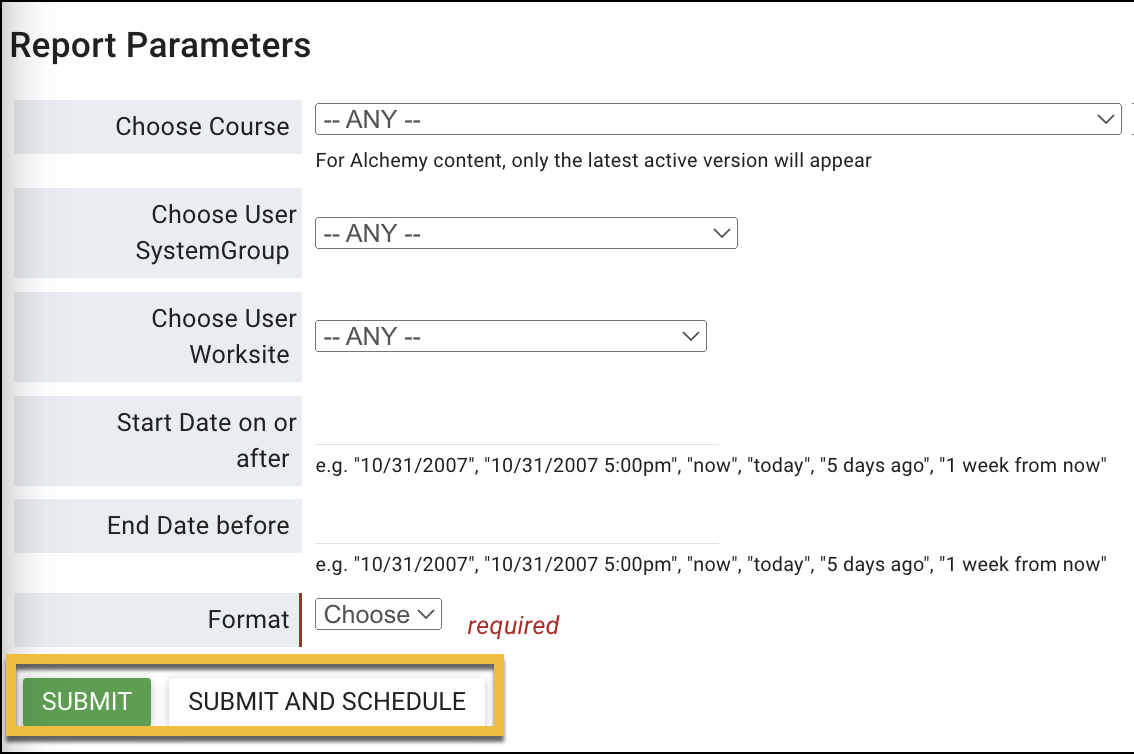The height and width of the screenshot is (754, 1134).
Task: Click the chevron arrow on Choose Course
Action: (1105, 119)
